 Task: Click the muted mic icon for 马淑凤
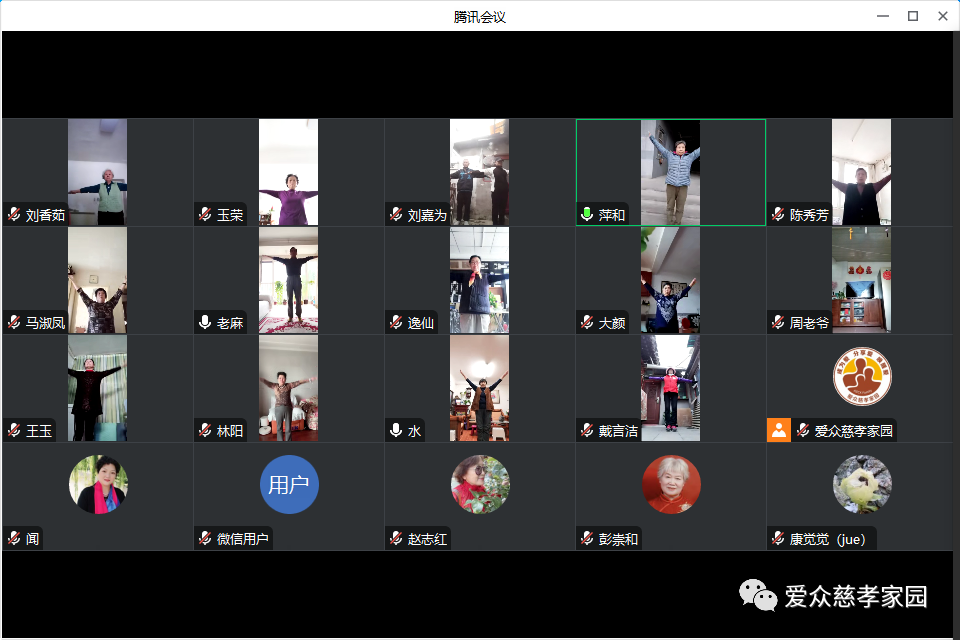(14, 323)
